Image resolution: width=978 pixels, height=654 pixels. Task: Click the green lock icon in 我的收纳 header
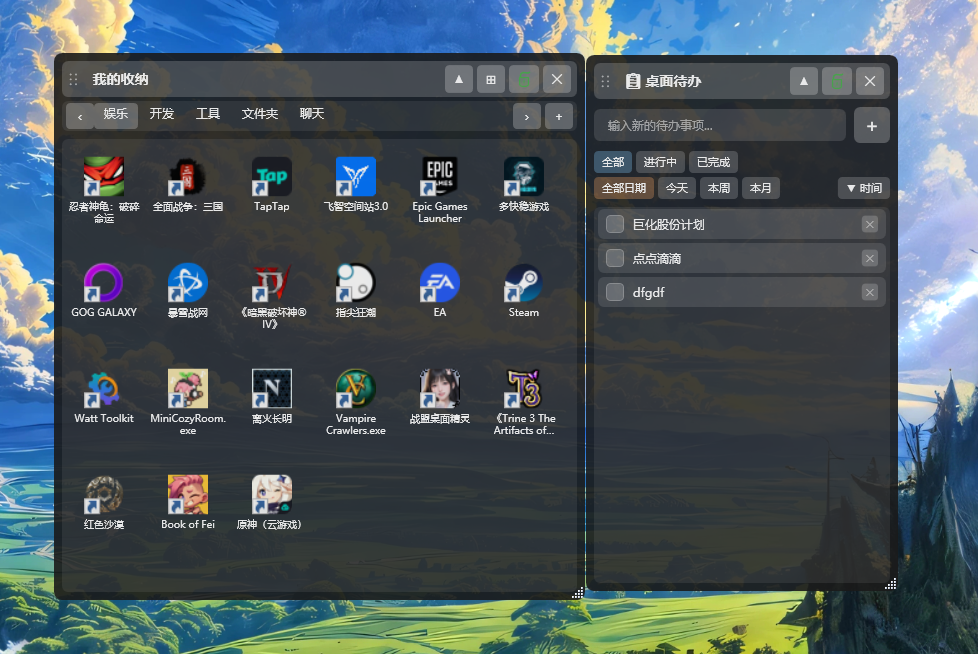click(524, 79)
